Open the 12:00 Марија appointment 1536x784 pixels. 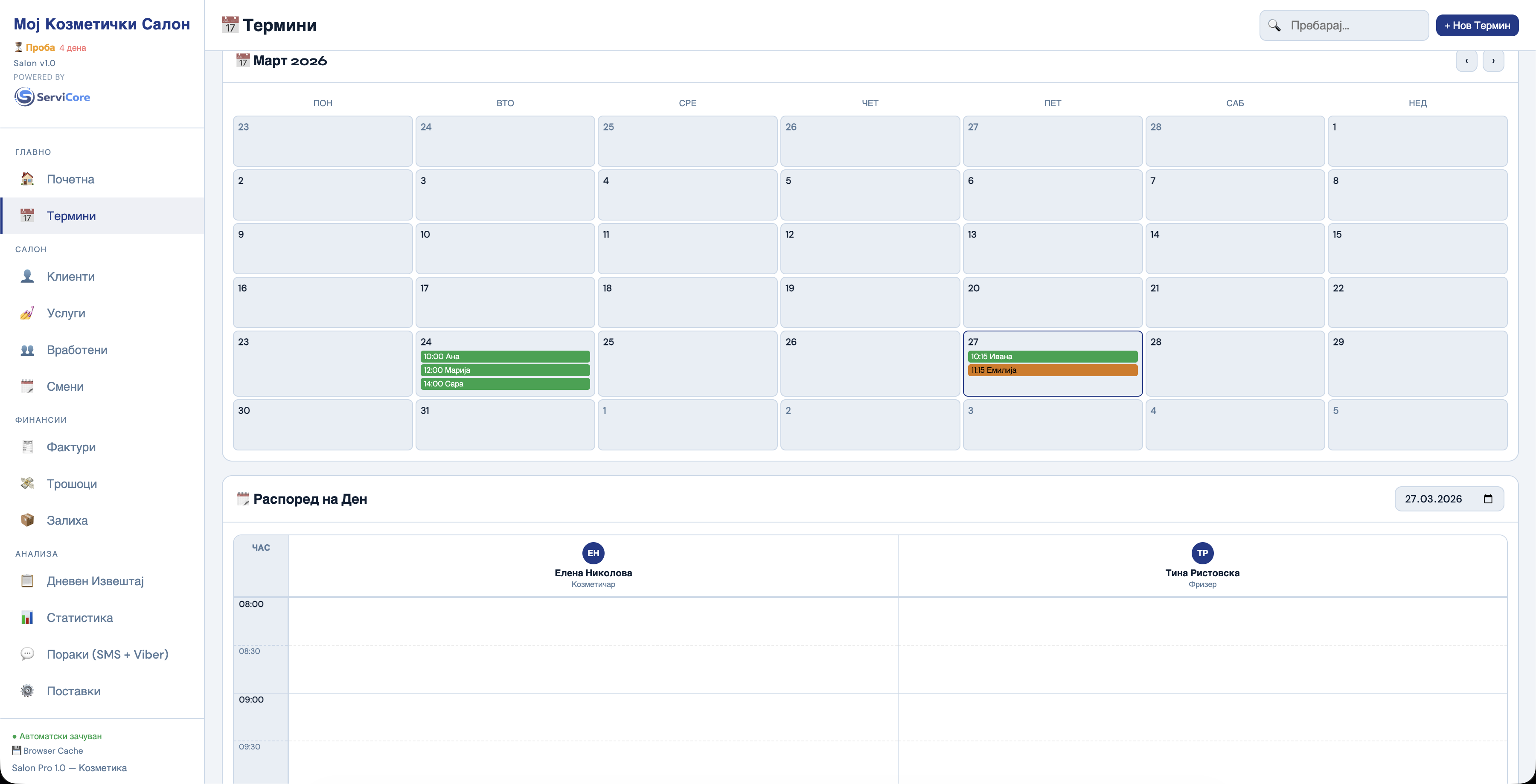coord(505,370)
